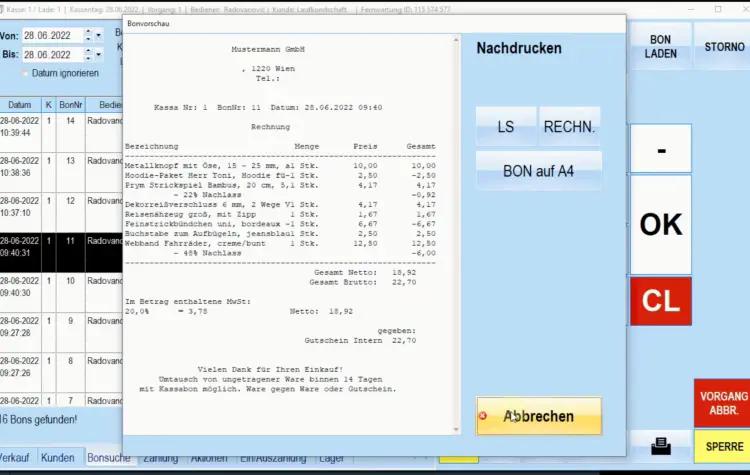The width and height of the screenshot is (750, 475).
Task: Open the Aktionen tab
Action: click(x=209, y=458)
